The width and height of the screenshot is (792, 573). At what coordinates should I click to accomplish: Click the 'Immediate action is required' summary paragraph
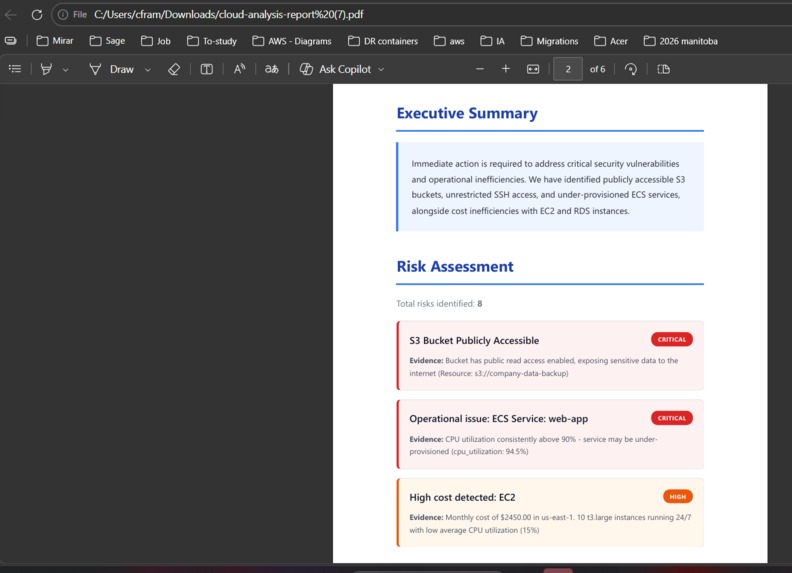[548, 187]
